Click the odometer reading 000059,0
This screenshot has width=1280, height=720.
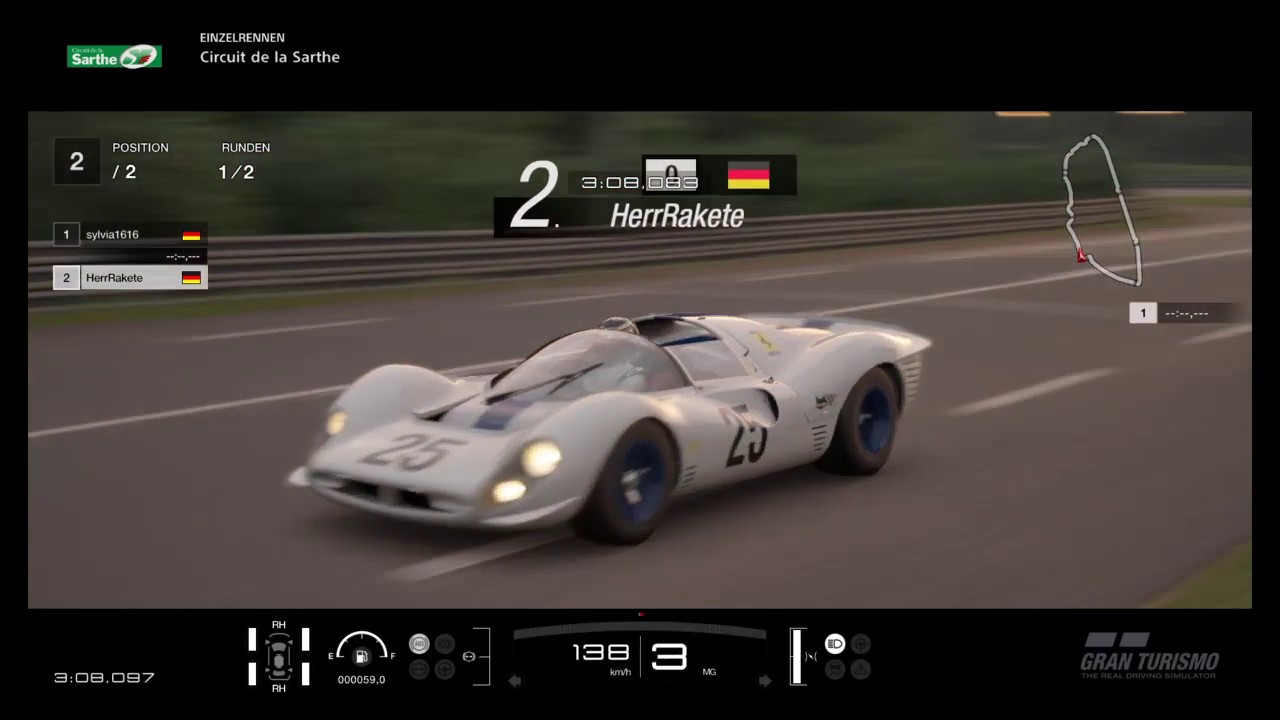(x=361, y=680)
